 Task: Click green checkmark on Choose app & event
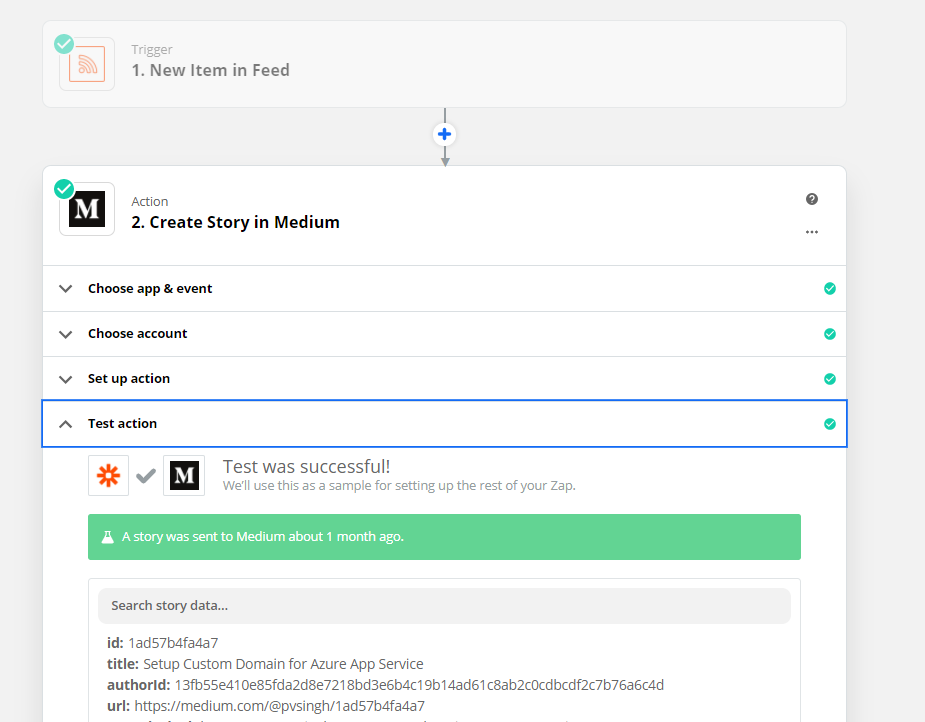pyautogui.click(x=829, y=289)
